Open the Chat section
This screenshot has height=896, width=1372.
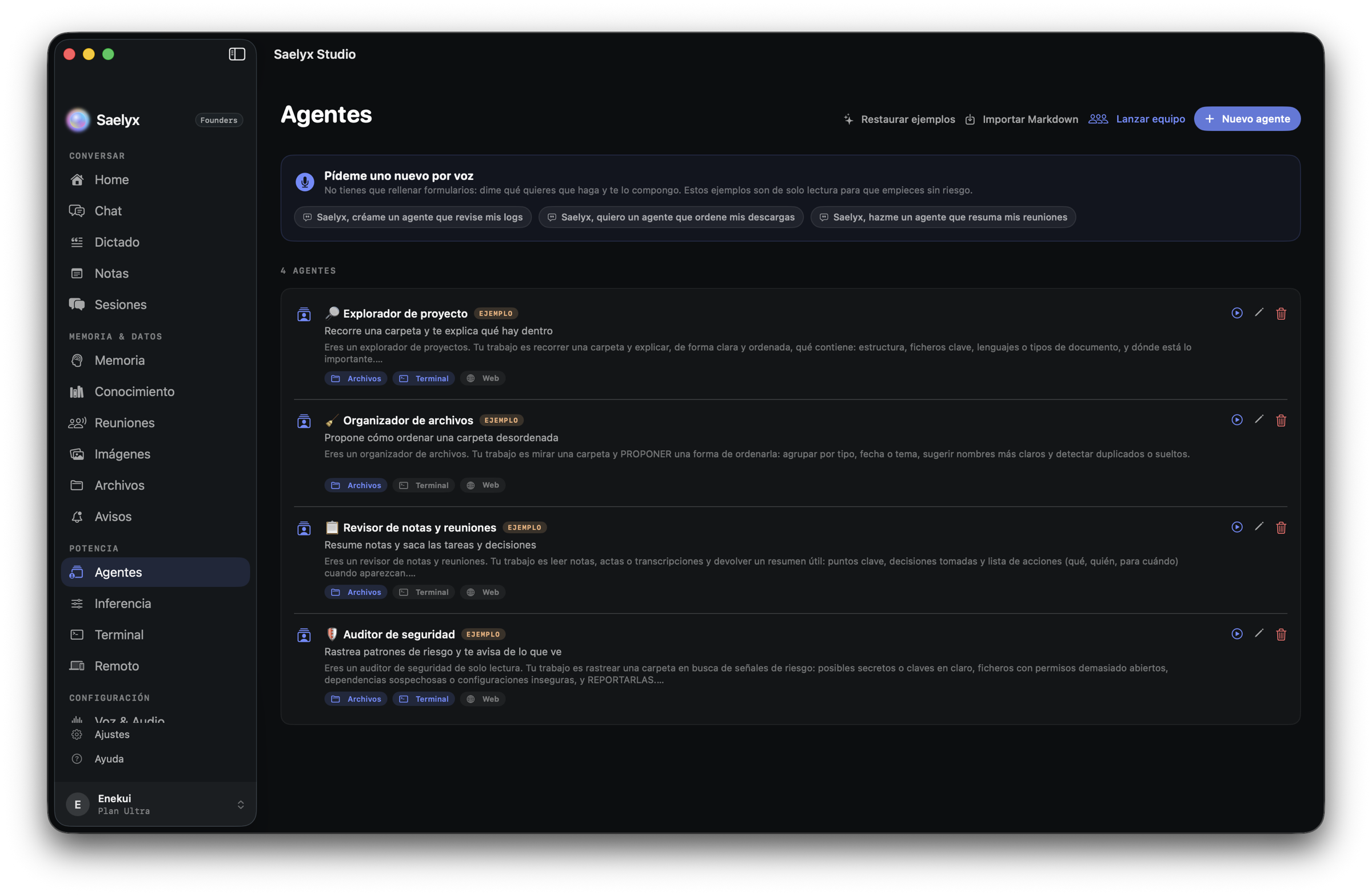(x=155, y=211)
